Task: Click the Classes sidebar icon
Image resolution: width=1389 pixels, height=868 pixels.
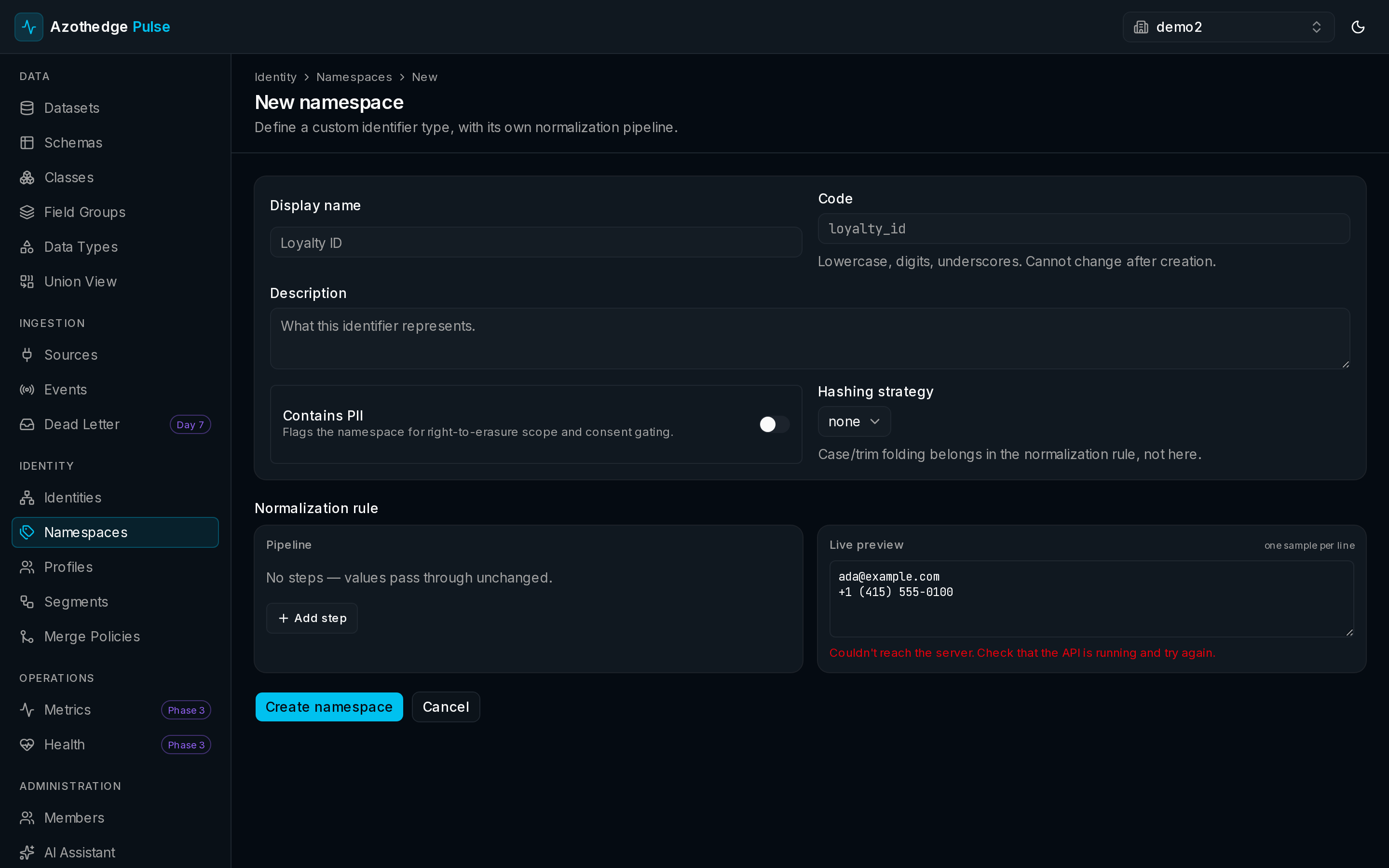Action: (x=27, y=177)
